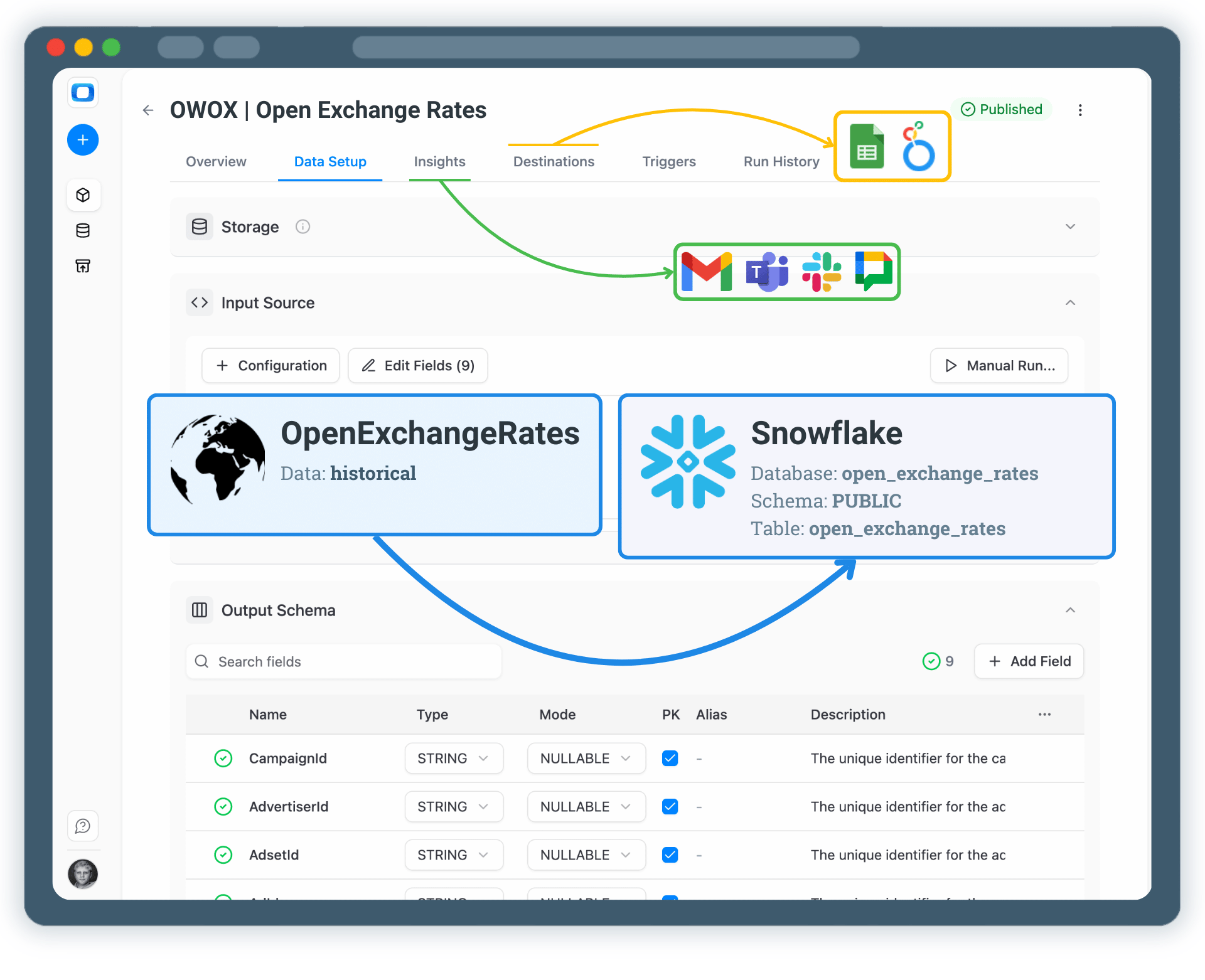Open the Google Sheets export icon

click(866, 146)
